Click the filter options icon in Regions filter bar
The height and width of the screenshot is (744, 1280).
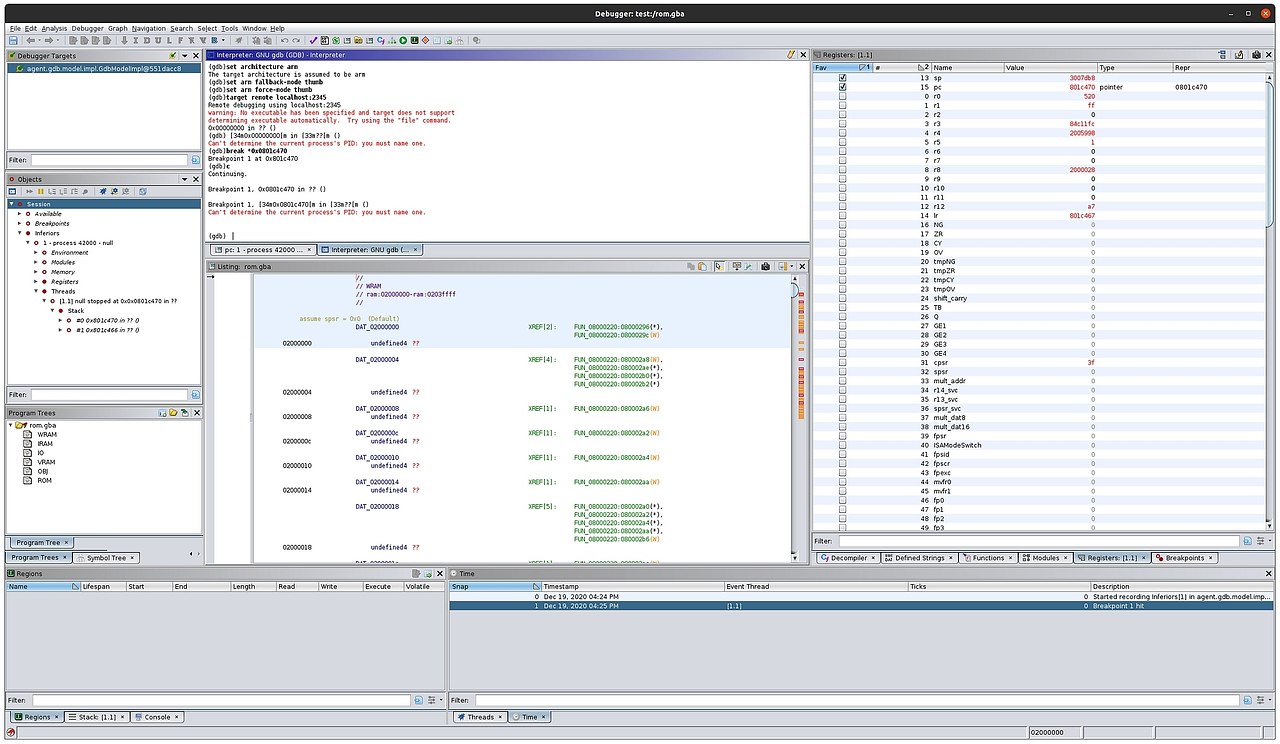pyautogui.click(x=419, y=700)
